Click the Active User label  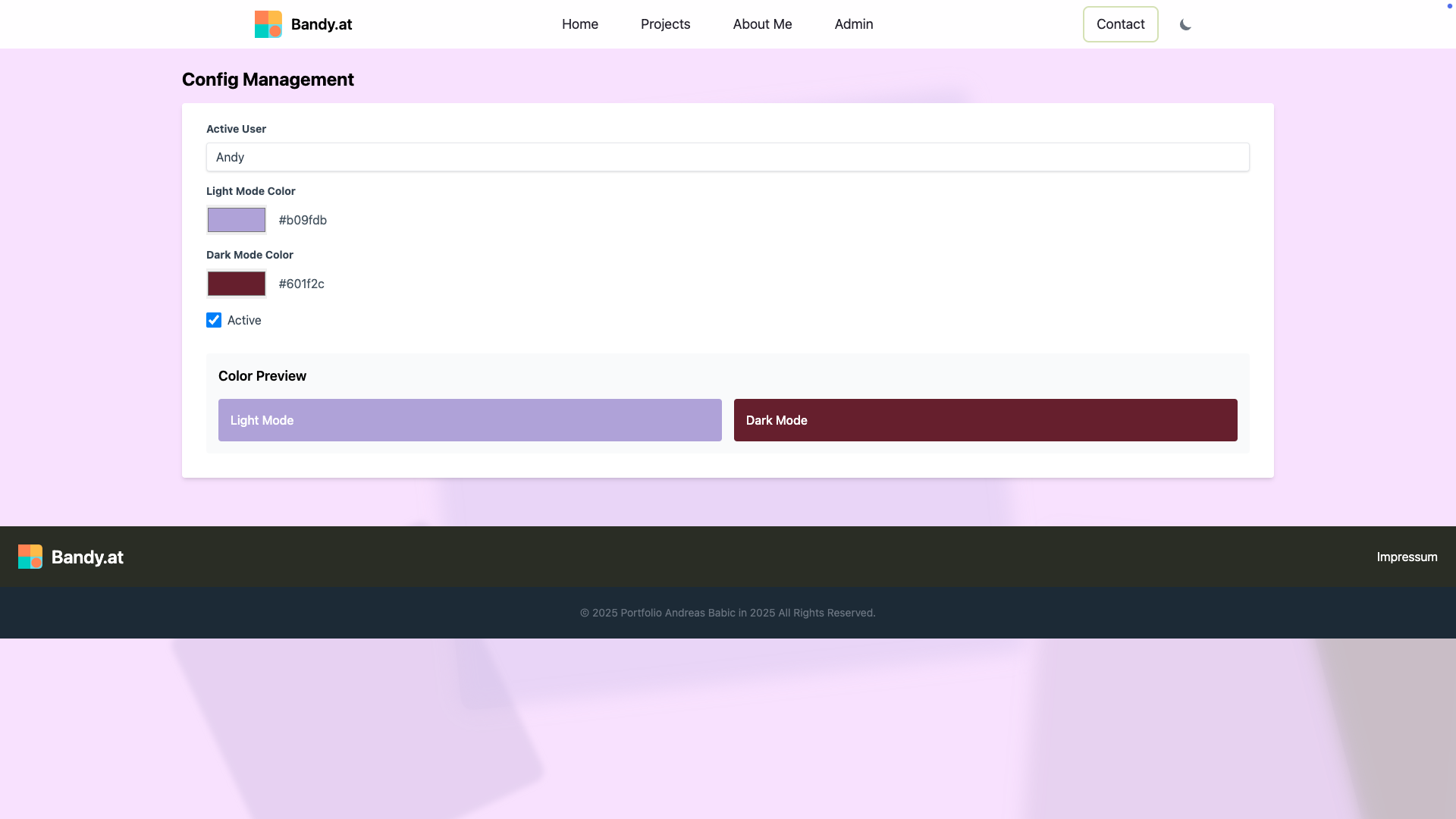pos(236,129)
